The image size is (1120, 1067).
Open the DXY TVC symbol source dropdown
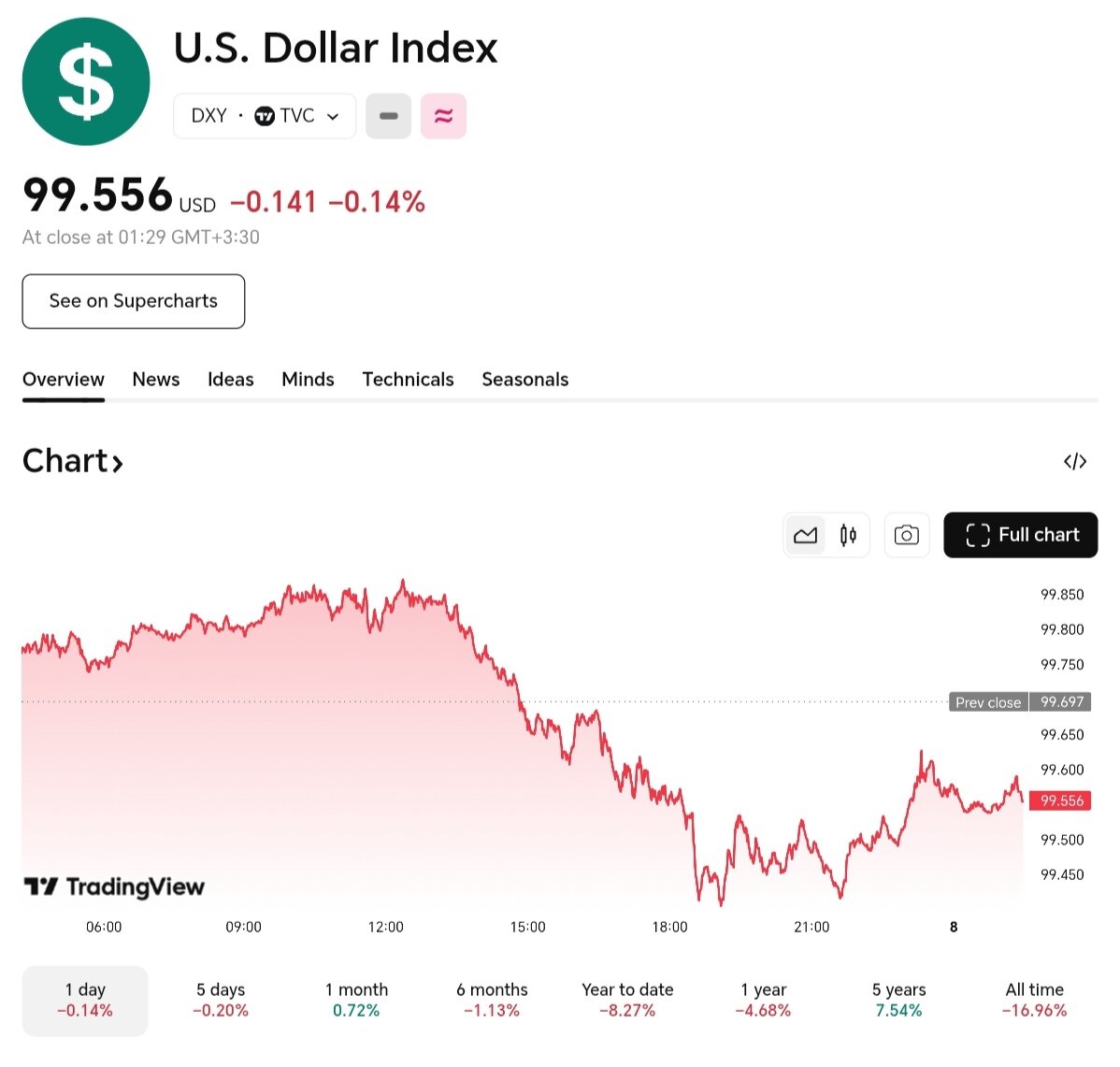[x=265, y=116]
